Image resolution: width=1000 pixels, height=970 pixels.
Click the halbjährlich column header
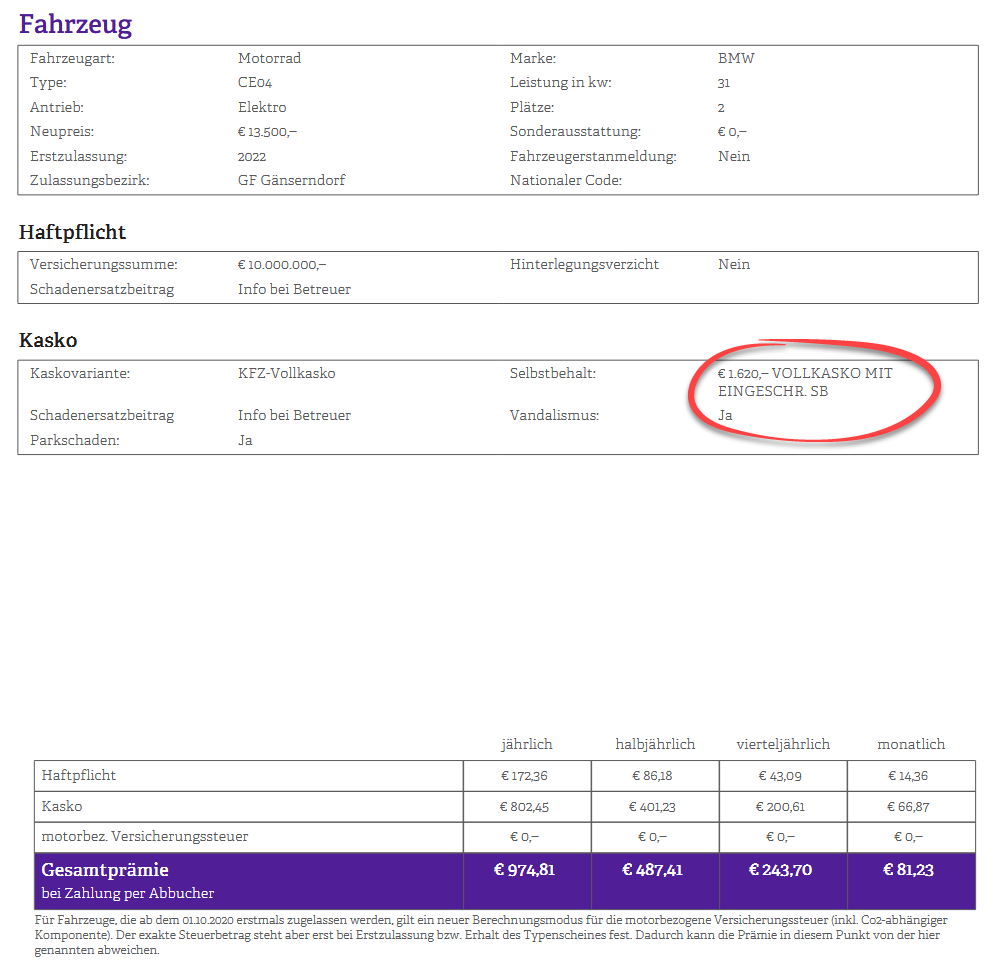click(655, 744)
